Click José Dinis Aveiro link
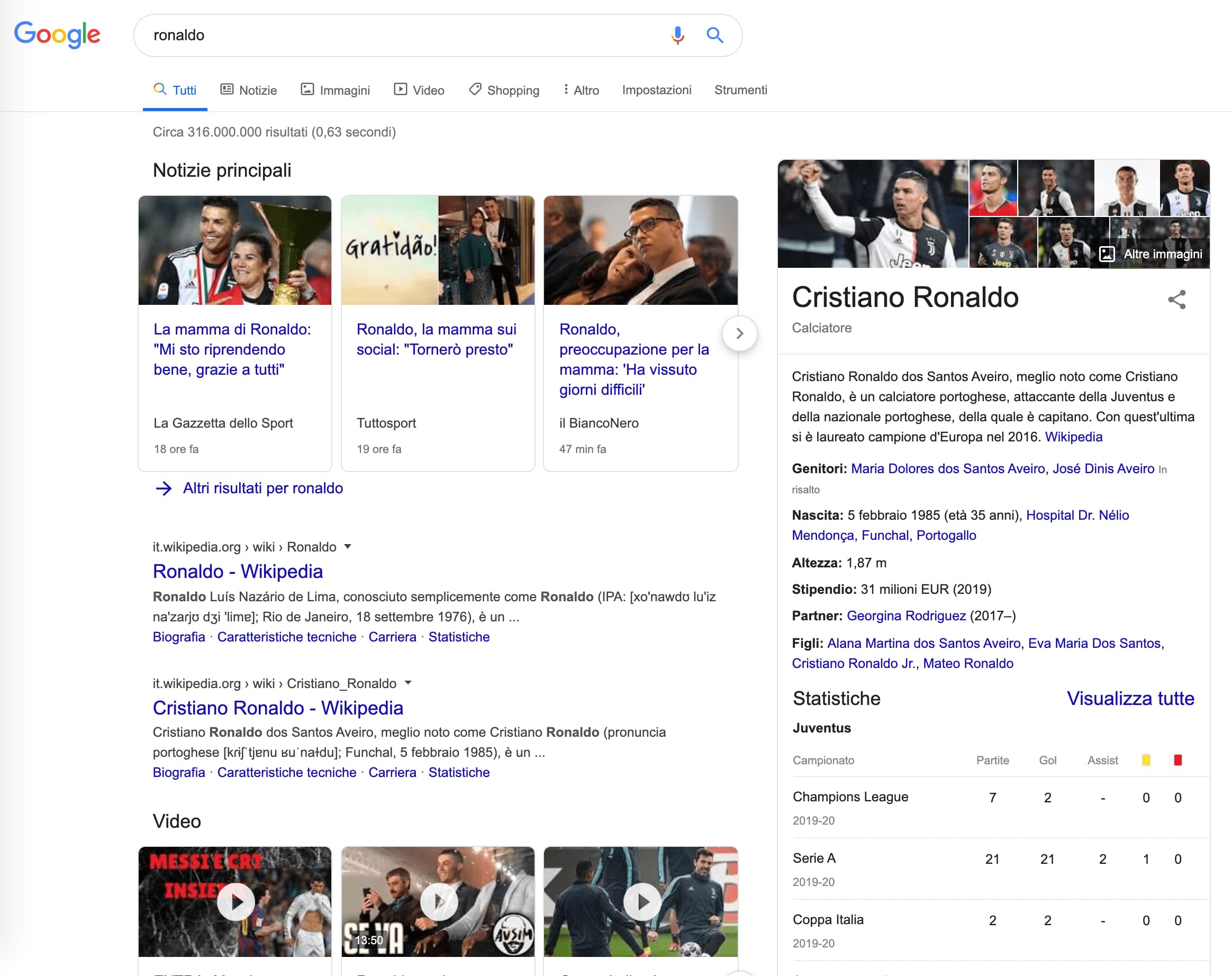Viewport: 1232px width, 976px height. (1103, 468)
